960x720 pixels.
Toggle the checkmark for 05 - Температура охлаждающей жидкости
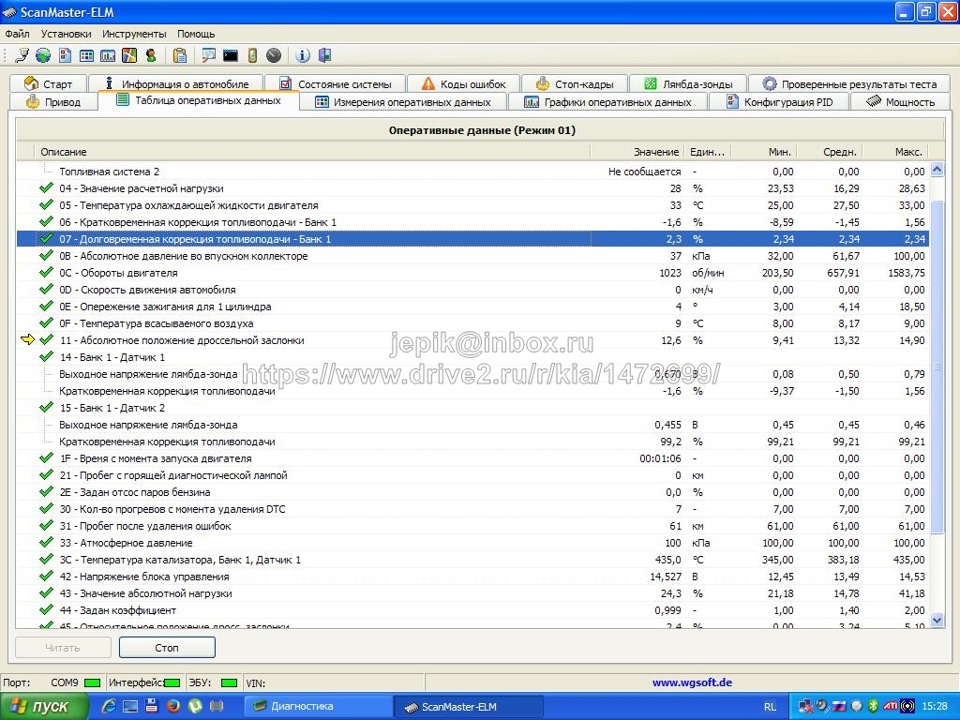tap(46, 205)
